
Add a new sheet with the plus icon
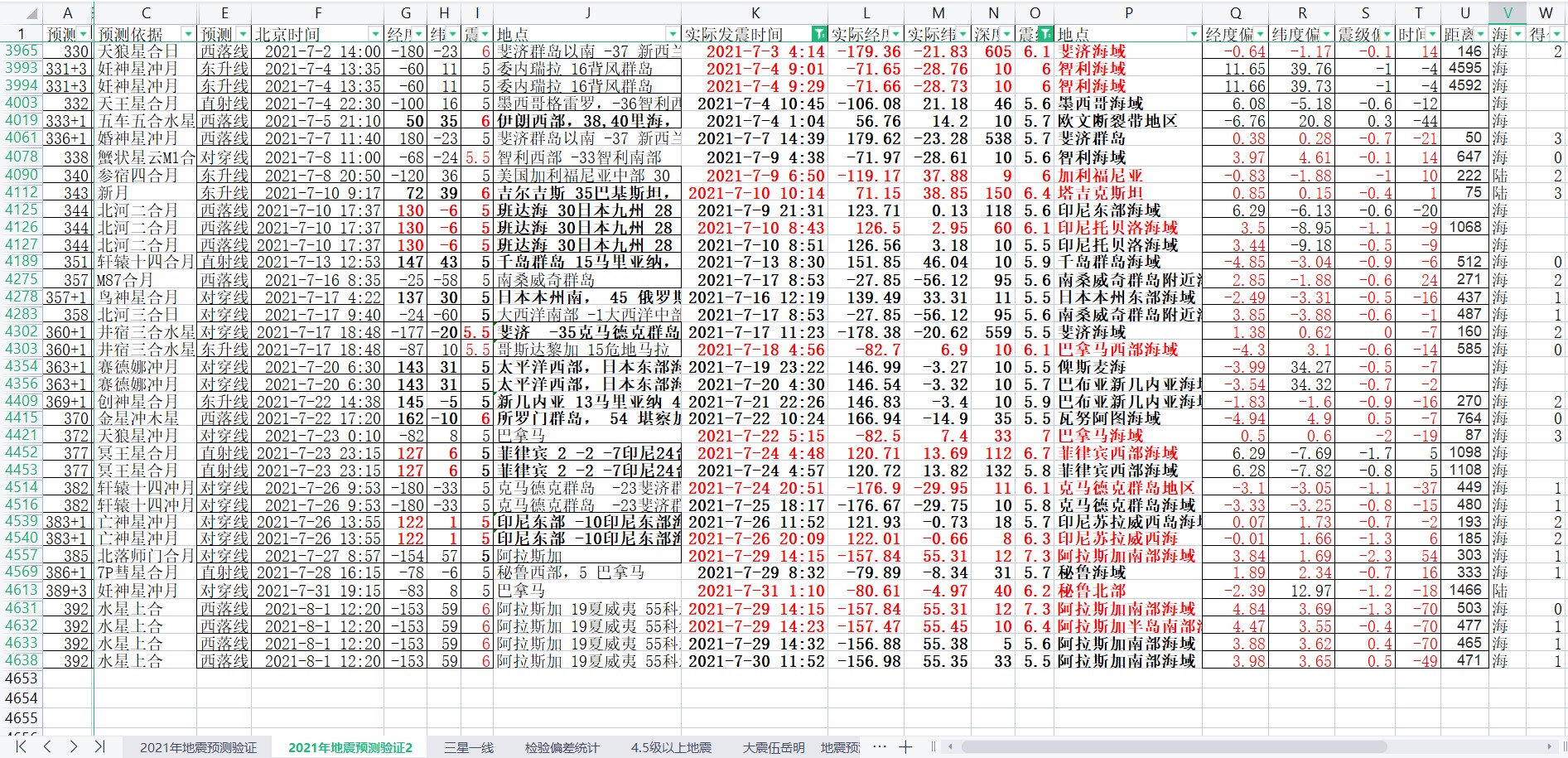(x=905, y=747)
